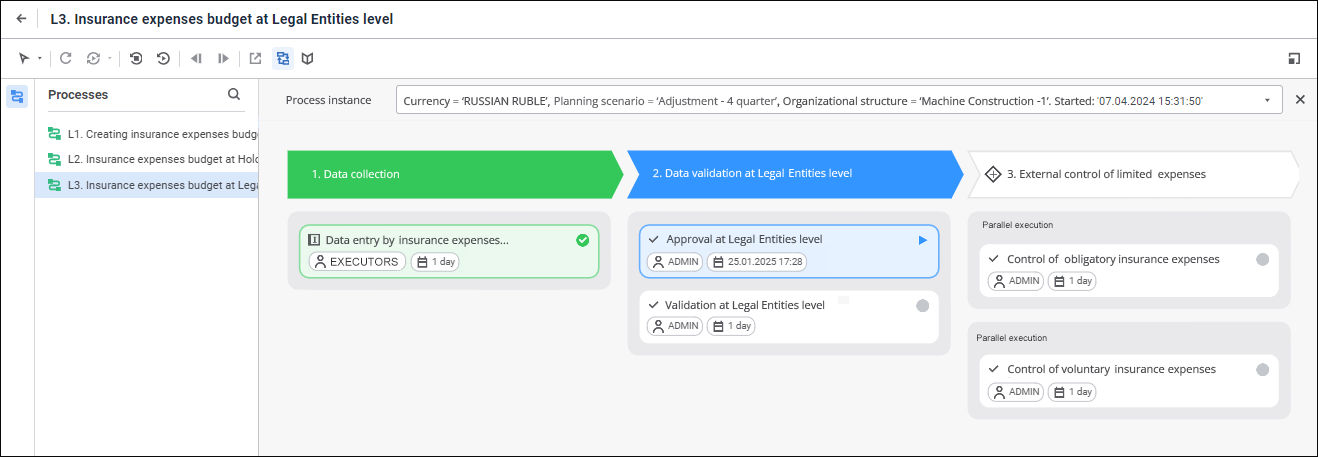Search processes with the magnifier icon

tap(234, 95)
